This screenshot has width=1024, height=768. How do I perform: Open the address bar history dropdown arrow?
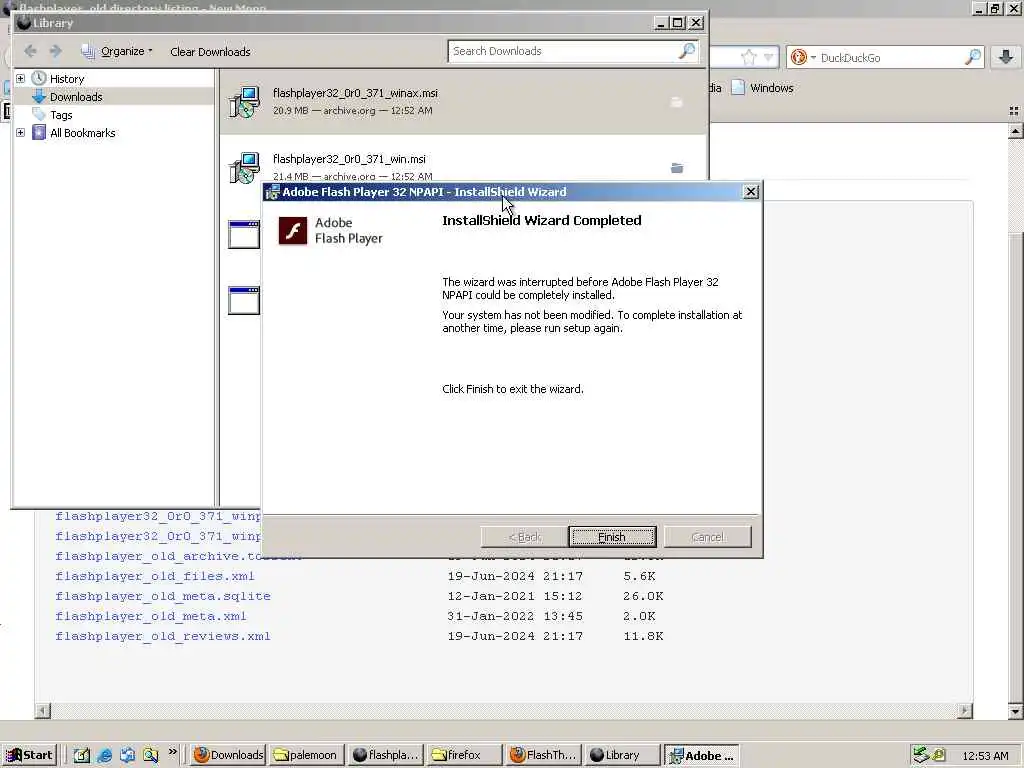point(768,57)
